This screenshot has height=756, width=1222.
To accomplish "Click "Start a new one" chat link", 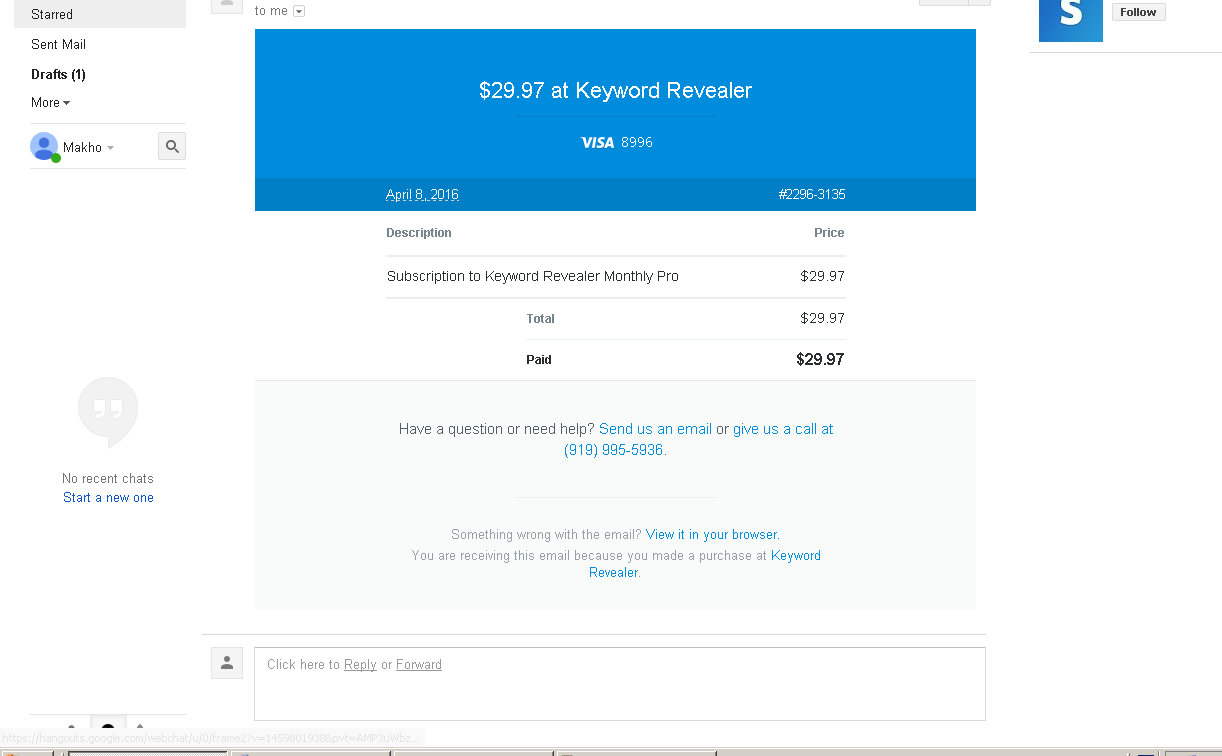I will (108, 497).
